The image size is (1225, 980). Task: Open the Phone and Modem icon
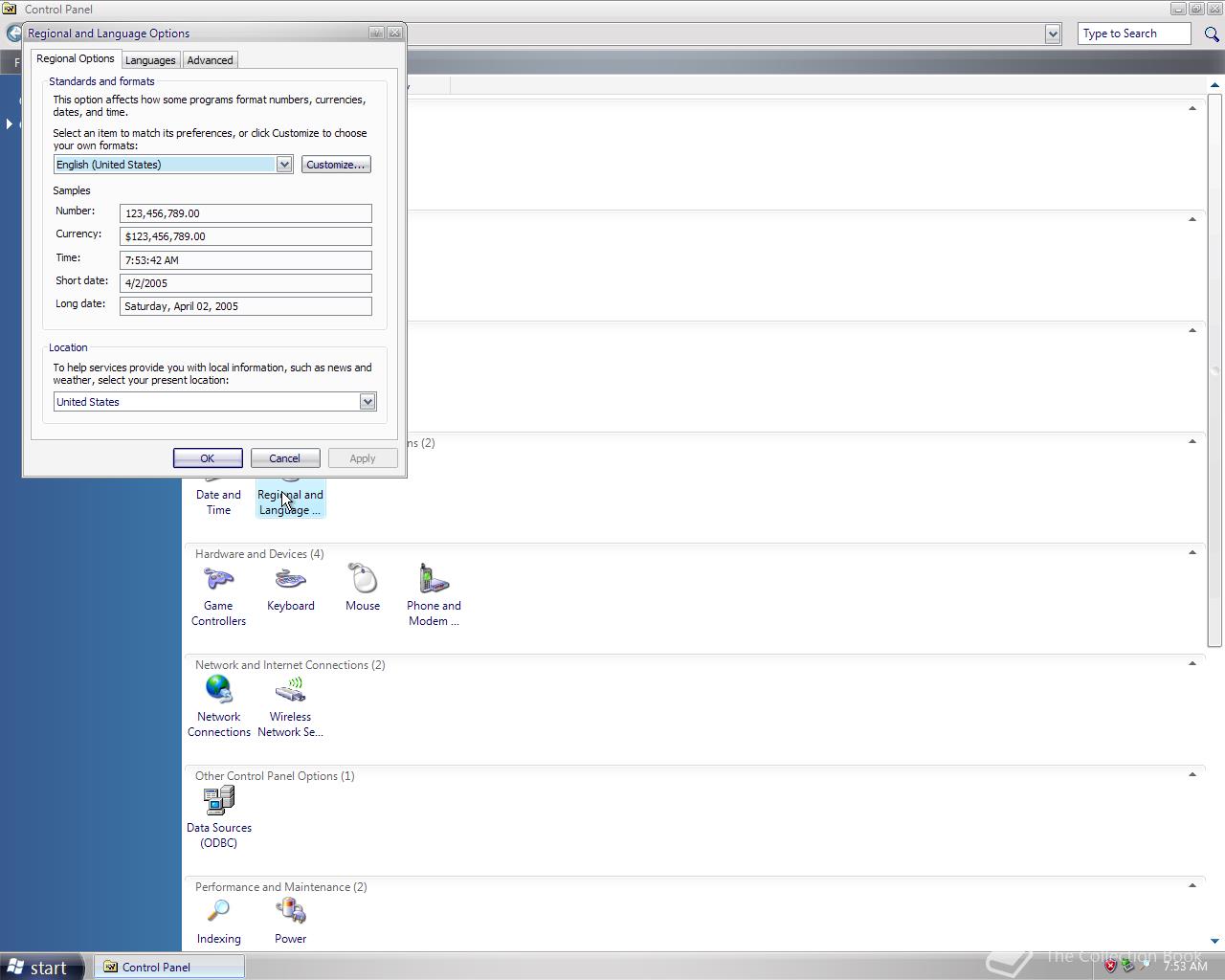click(x=434, y=595)
